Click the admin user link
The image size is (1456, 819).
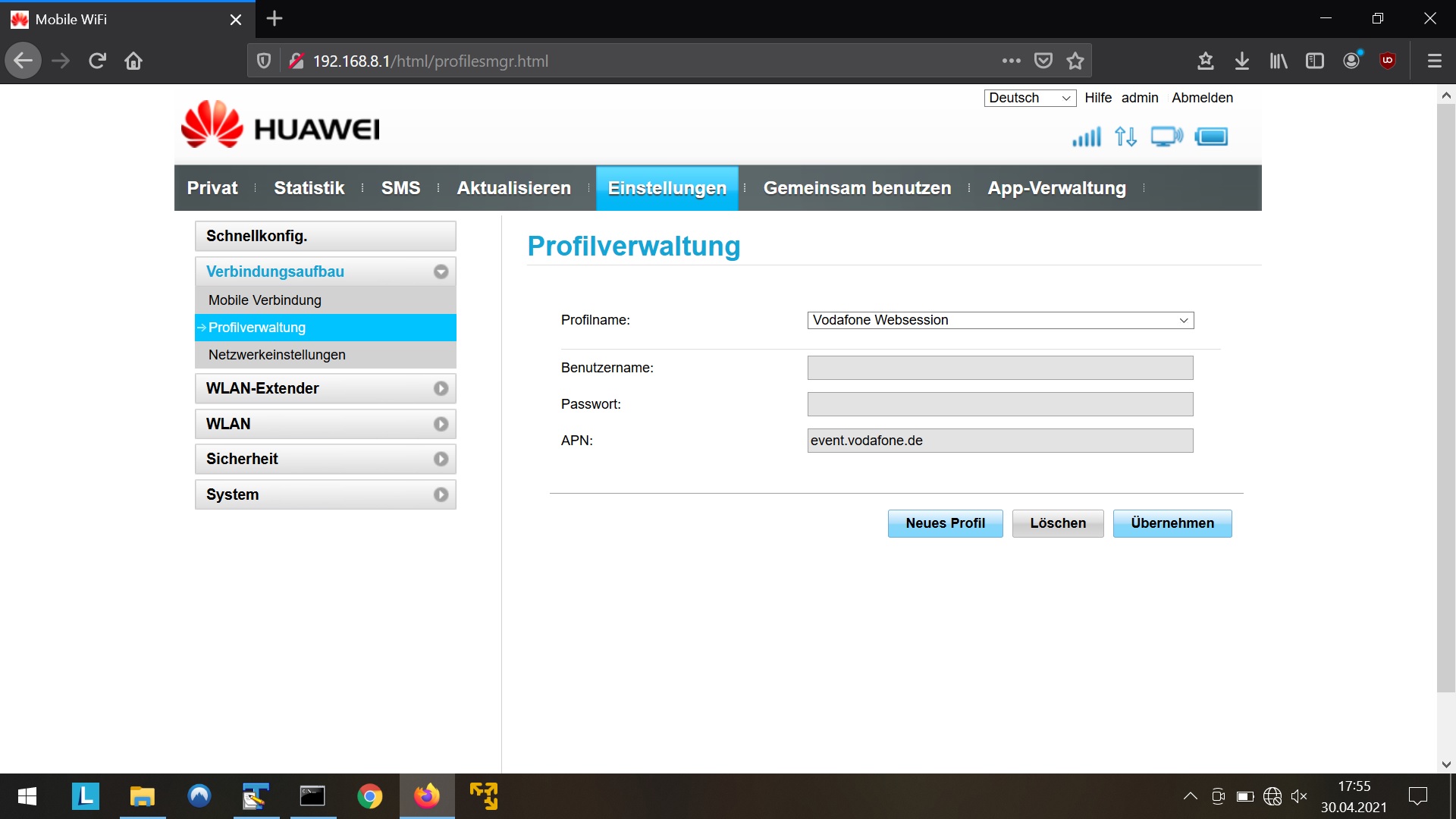[x=1140, y=98]
